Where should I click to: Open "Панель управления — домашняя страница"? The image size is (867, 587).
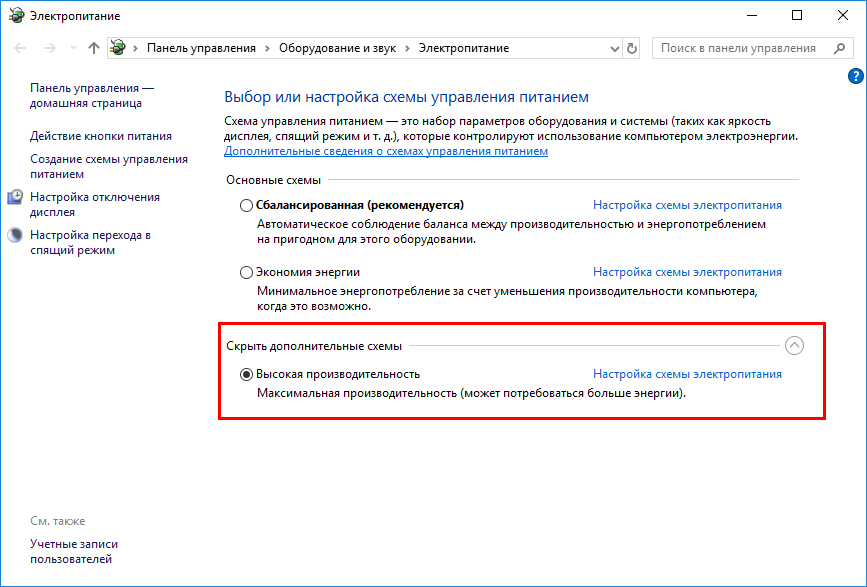point(92,96)
